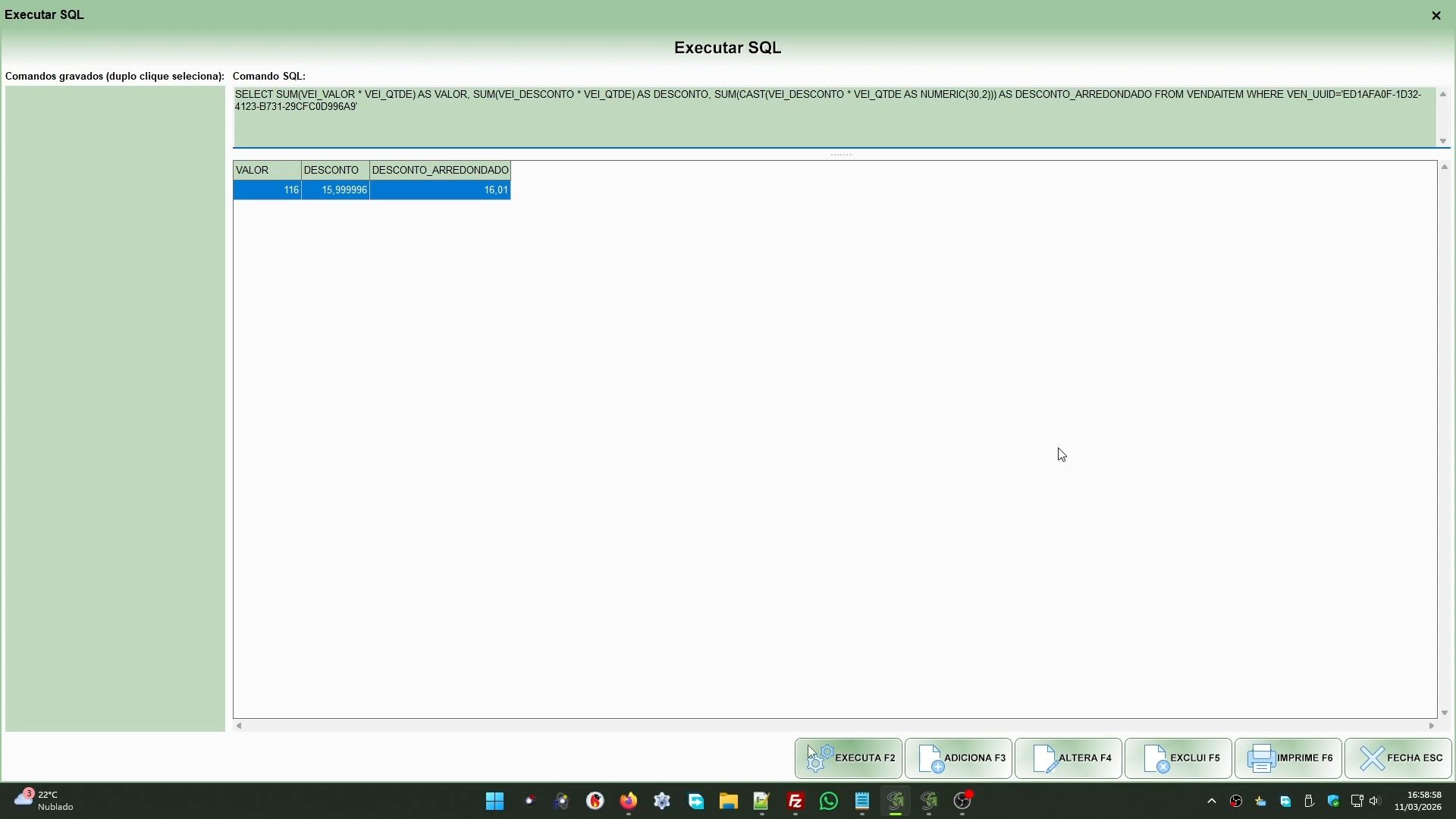Screen dimensions: 1456x819
Task: Click results grid horizontal scroll right arrow
Action: 1431,726
